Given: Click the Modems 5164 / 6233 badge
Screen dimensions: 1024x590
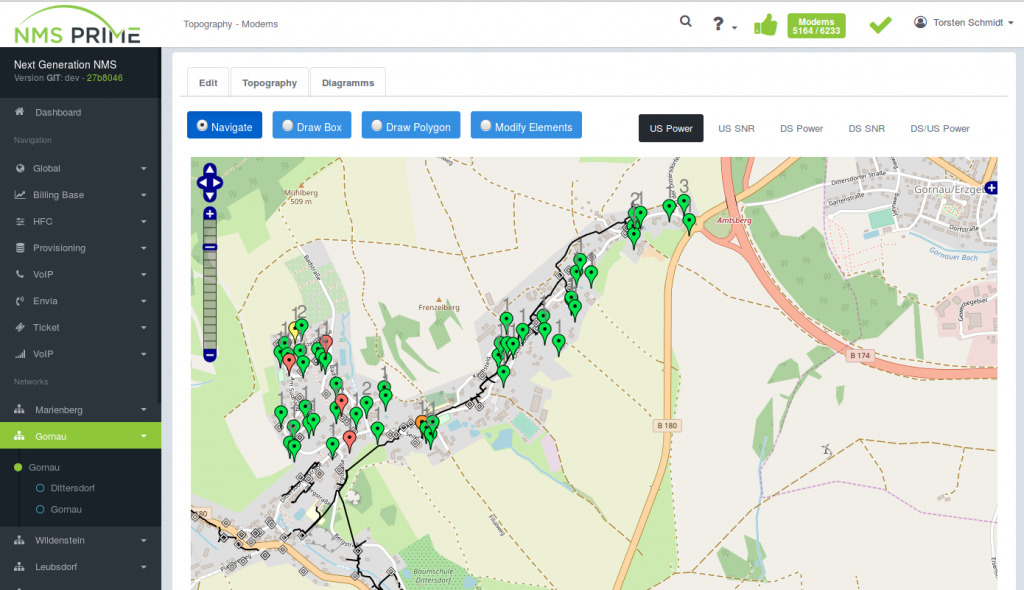Looking at the screenshot, I should coord(816,26).
